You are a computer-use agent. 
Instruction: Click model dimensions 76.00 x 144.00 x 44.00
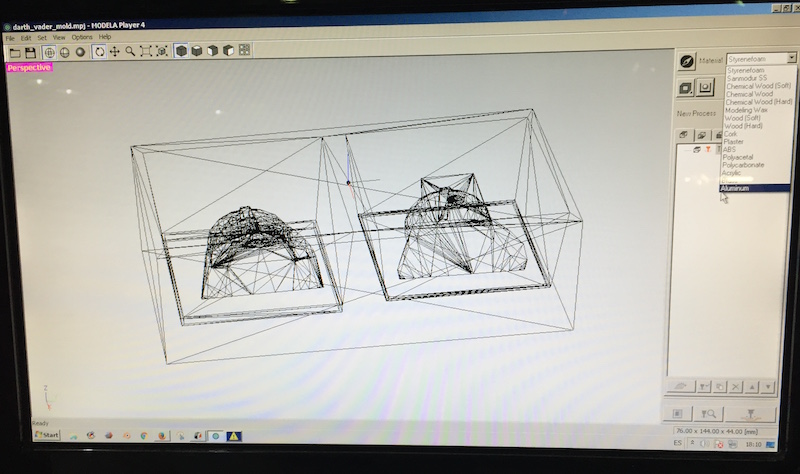coord(716,431)
